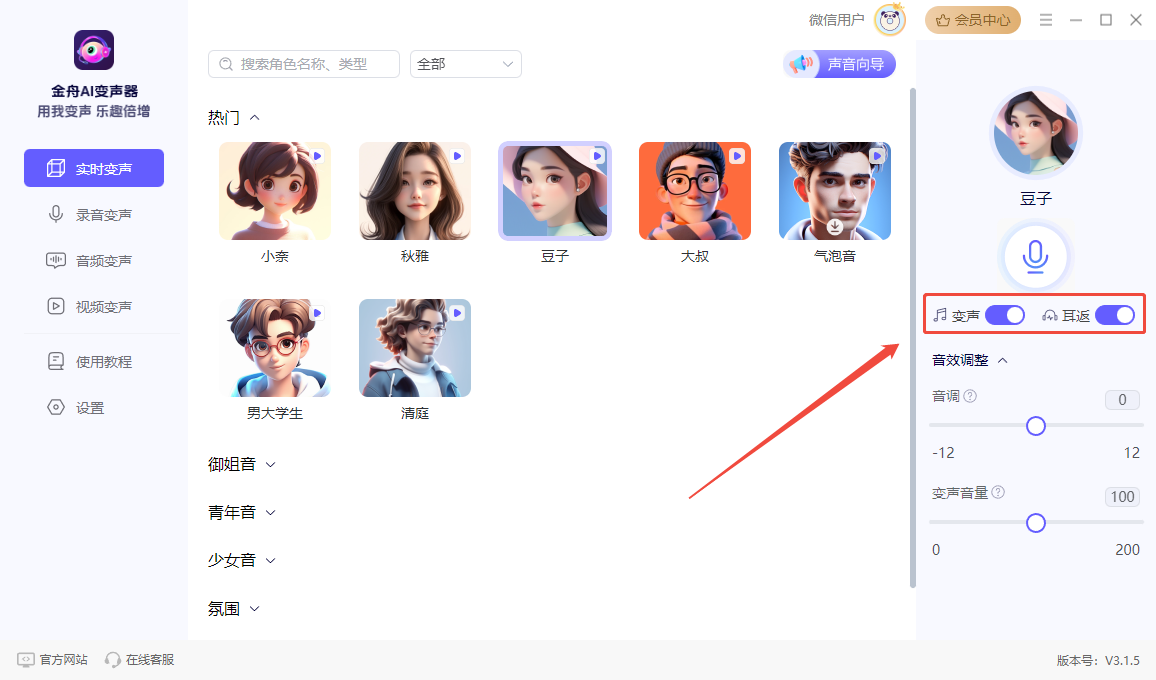Switch to 录音变声 mode

point(94,215)
